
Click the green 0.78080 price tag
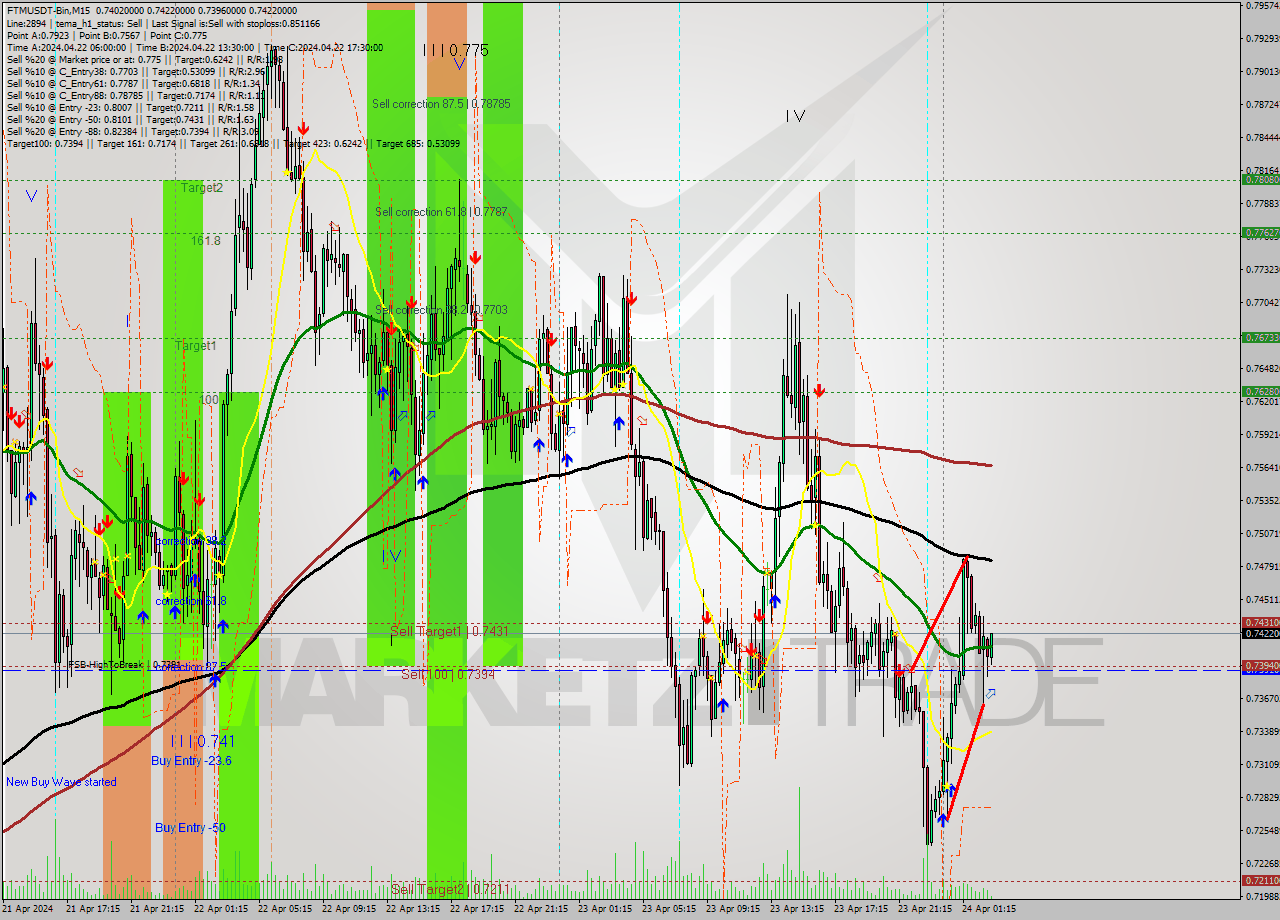(x=1260, y=180)
